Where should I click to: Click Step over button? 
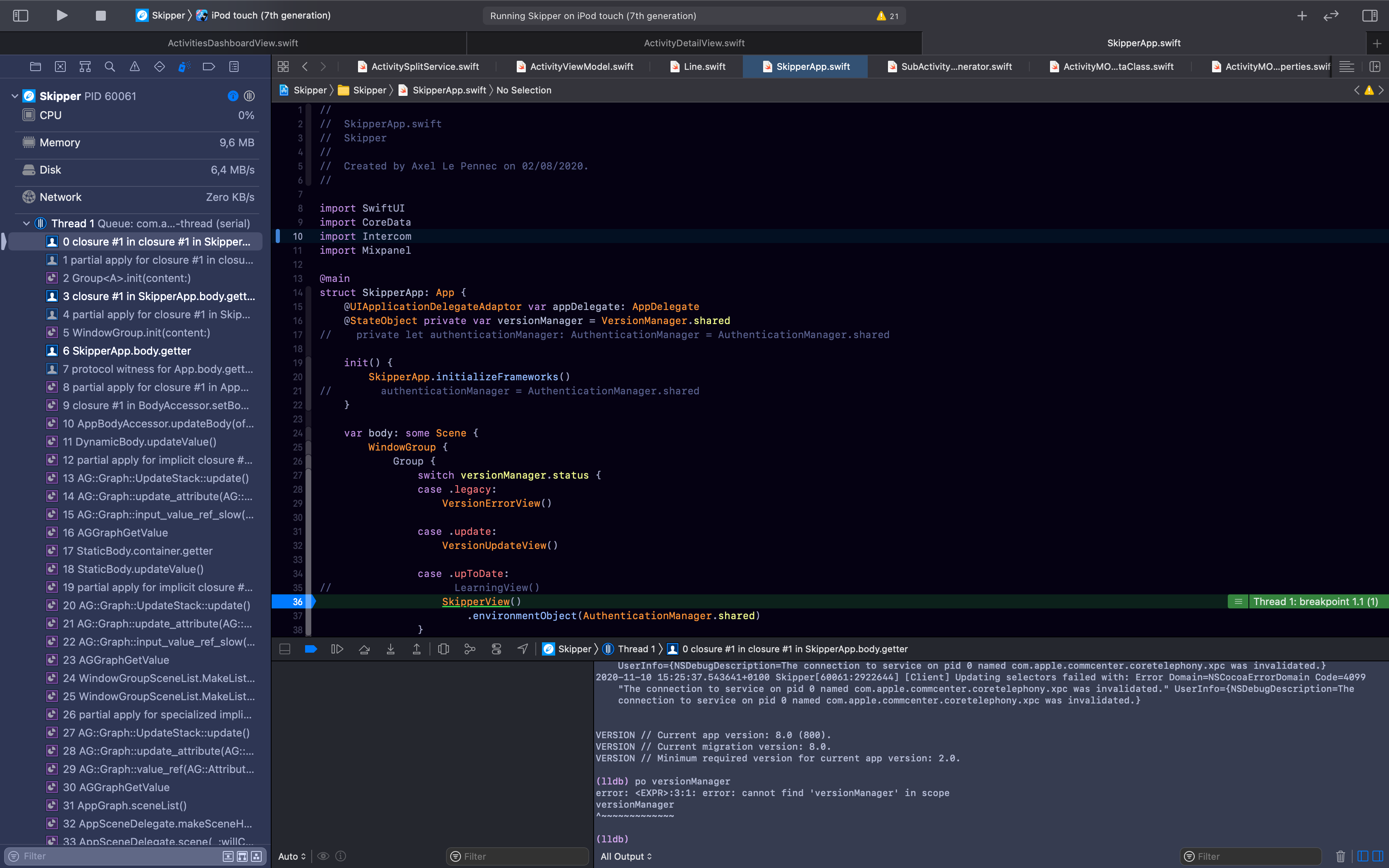(x=364, y=649)
